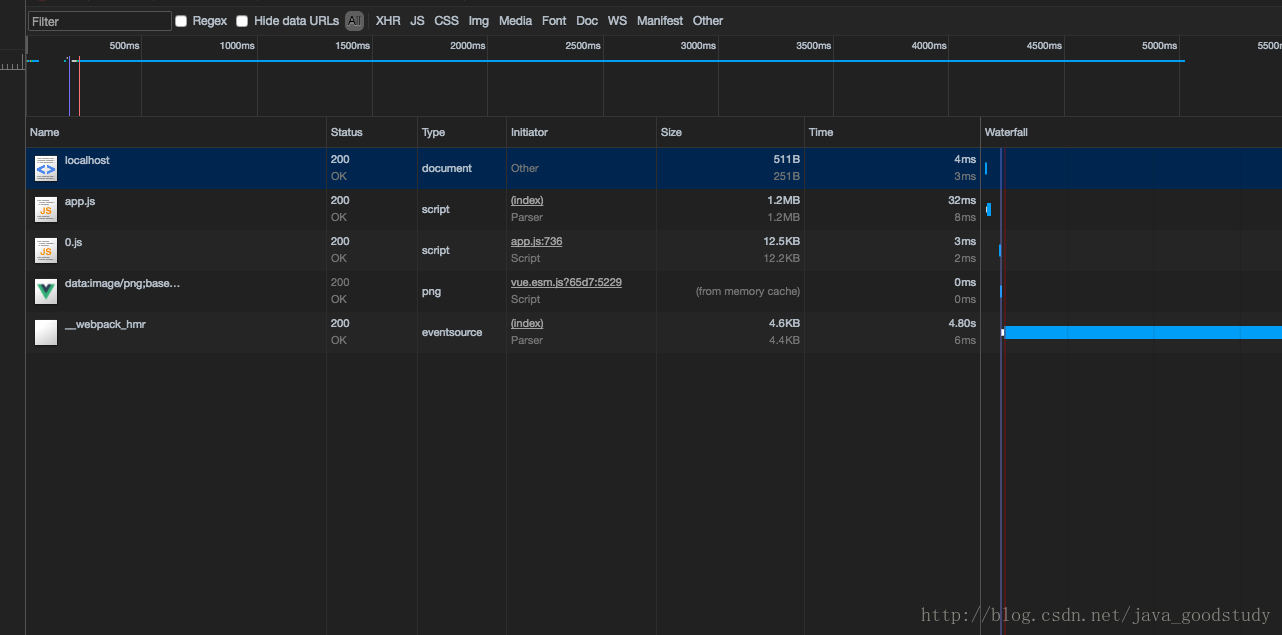The width and height of the screenshot is (1282, 635).
Task: Click the Vue logo PNG thumbnail icon
Action: [x=46, y=291]
